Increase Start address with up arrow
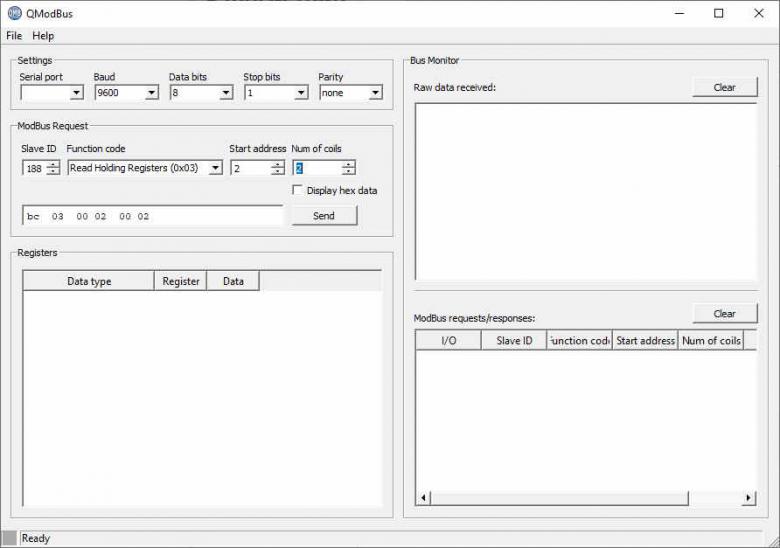The image size is (780, 548). point(278,165)
